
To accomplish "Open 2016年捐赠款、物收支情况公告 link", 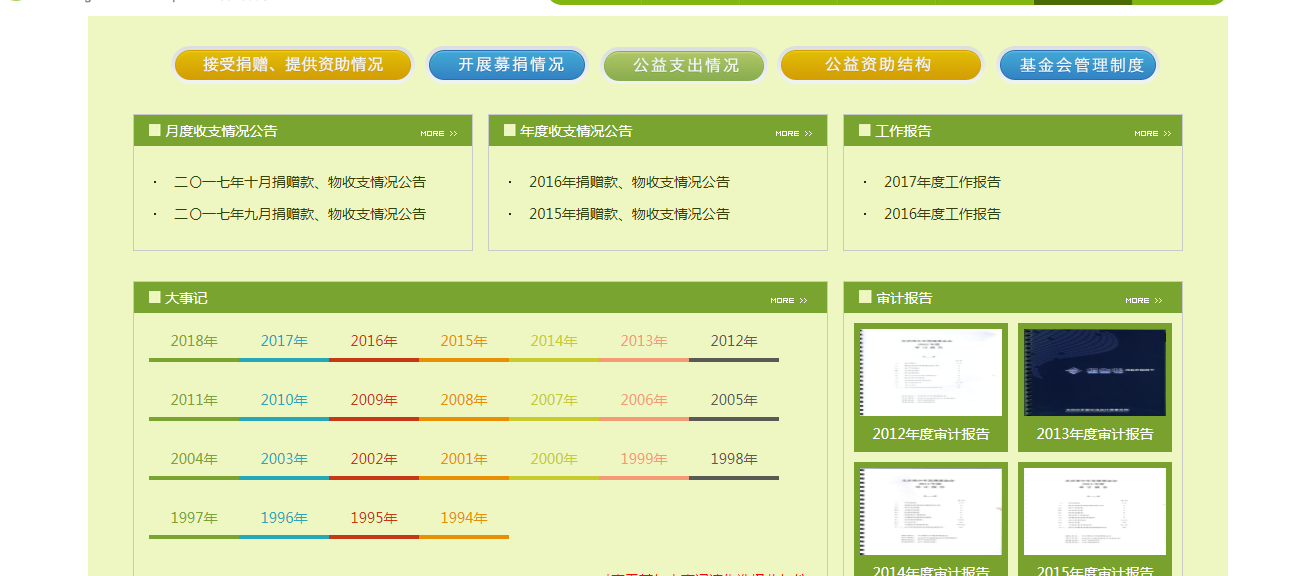I will (629, 182).
